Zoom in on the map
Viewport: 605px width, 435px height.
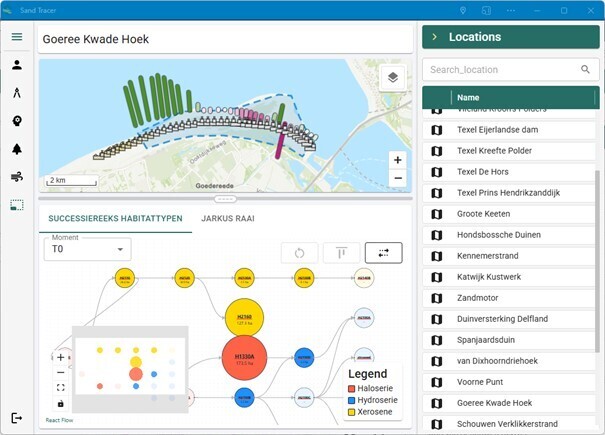398,160
